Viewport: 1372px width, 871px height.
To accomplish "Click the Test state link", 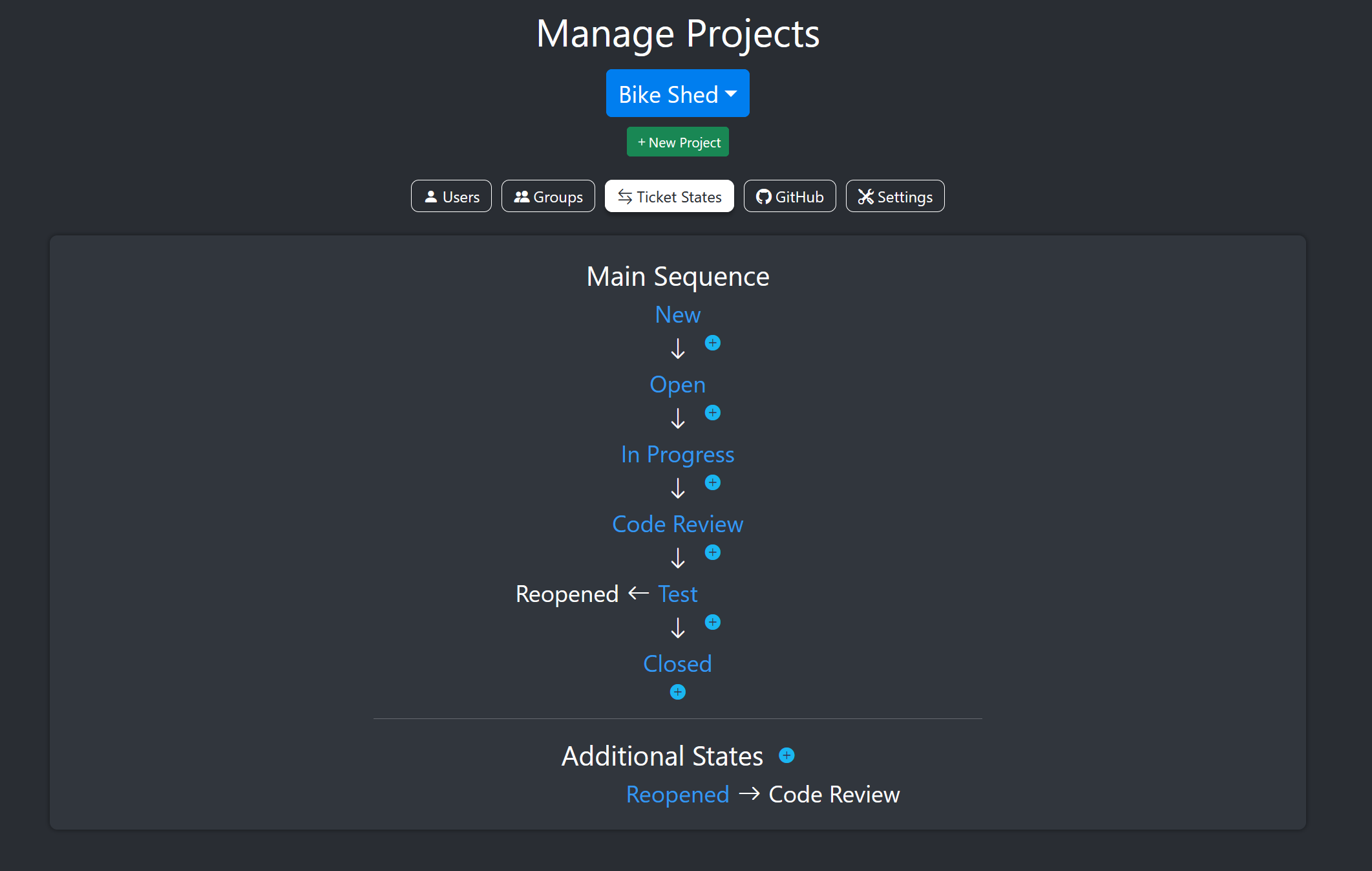I will pyautogui.click(x=677, y=594).
